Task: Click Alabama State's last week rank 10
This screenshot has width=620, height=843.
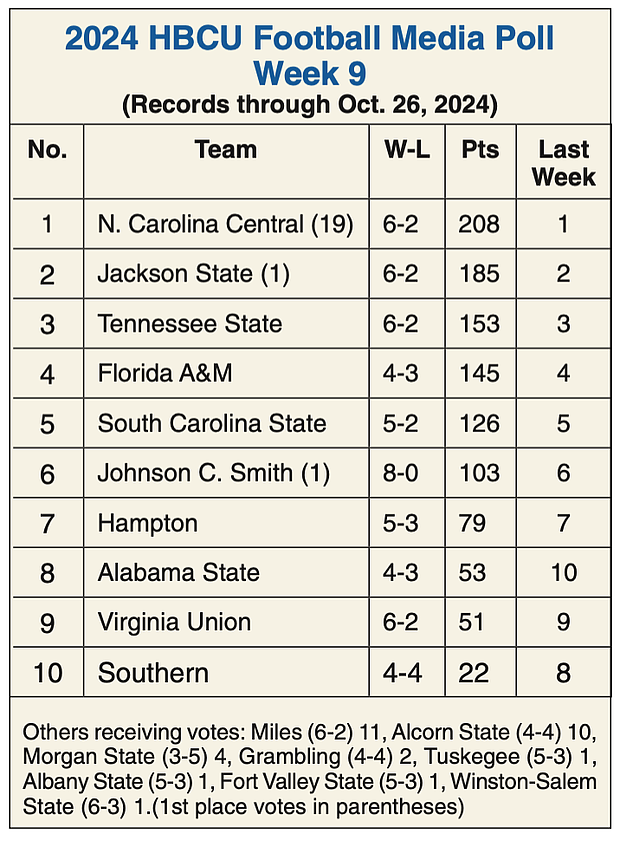Action: tap(564, 573)
